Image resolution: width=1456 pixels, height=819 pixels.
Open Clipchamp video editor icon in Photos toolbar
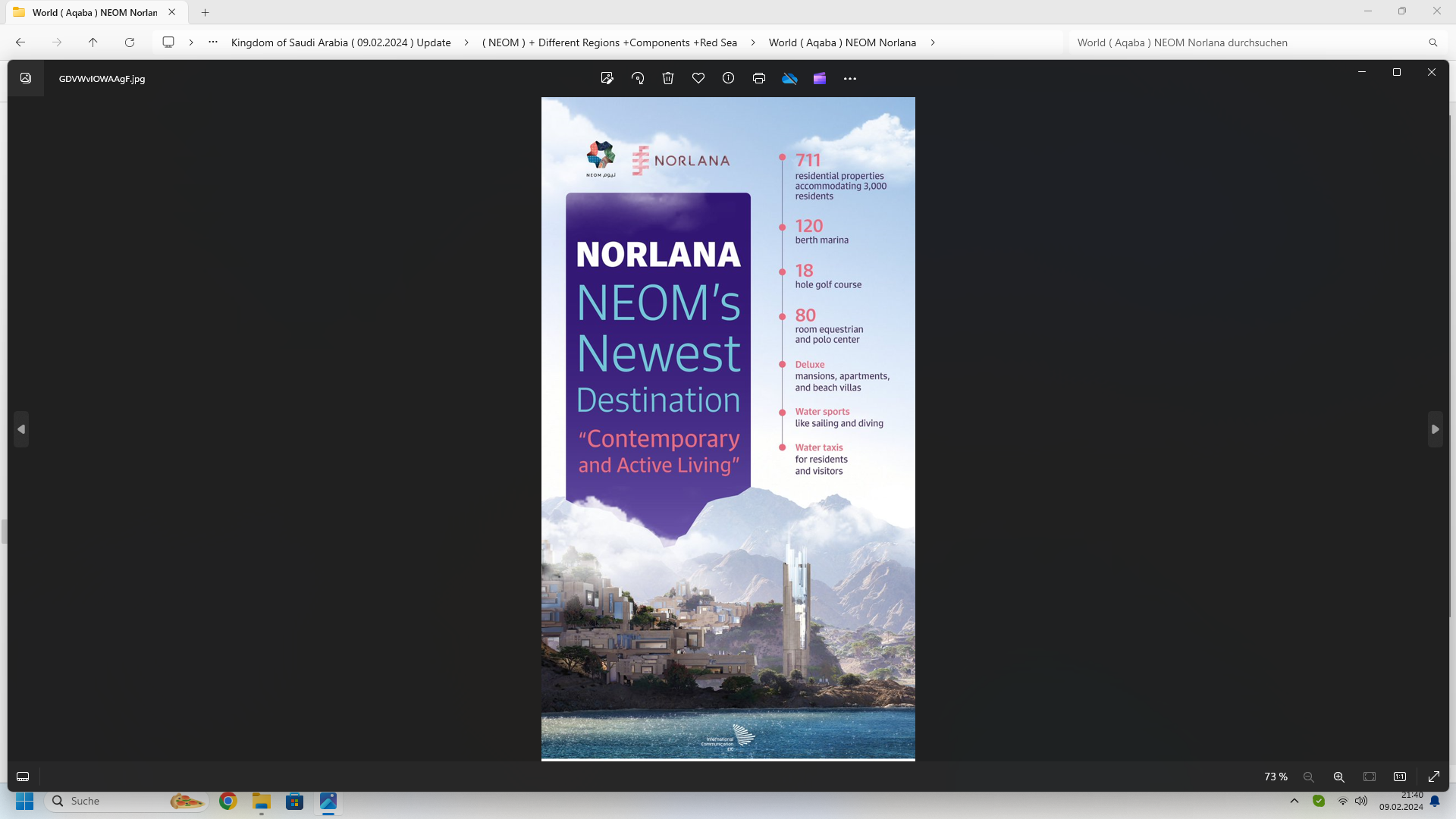pos(820,78)
